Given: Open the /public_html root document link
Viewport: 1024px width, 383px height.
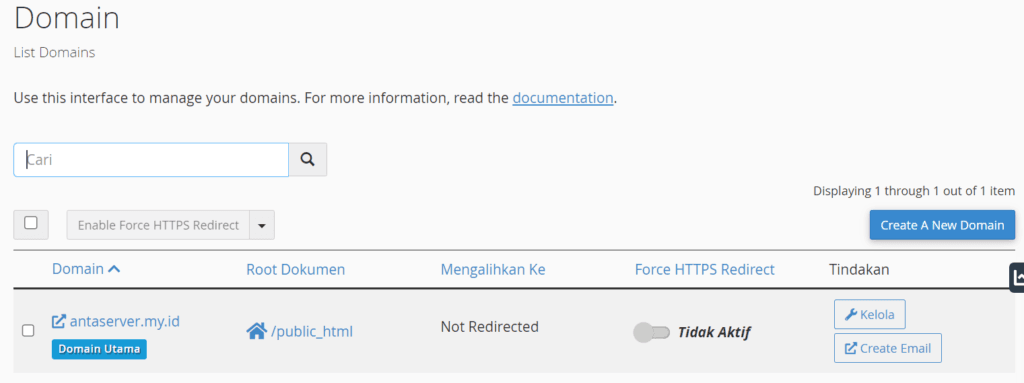Looking at the screenshot, I should pos(312,332).
